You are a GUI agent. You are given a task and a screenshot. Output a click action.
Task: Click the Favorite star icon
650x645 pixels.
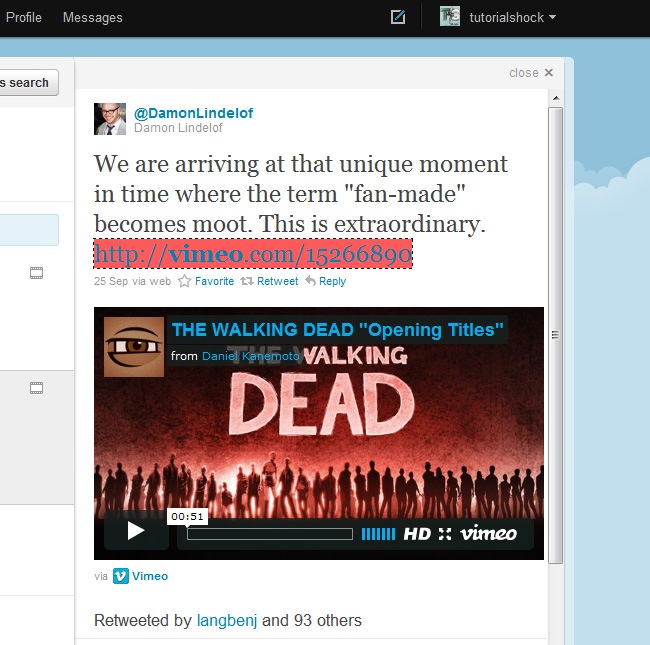[184, 281]
